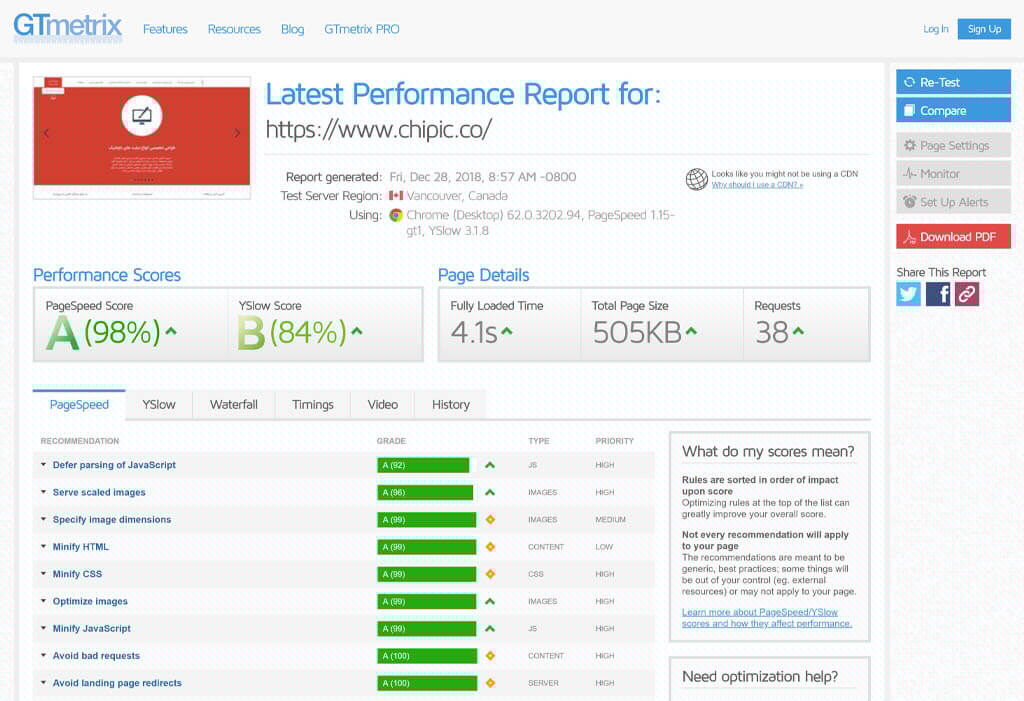This screenshot has height=701, width=1024.
Task: Sort by the Type column header
Action: pos(539,441)
